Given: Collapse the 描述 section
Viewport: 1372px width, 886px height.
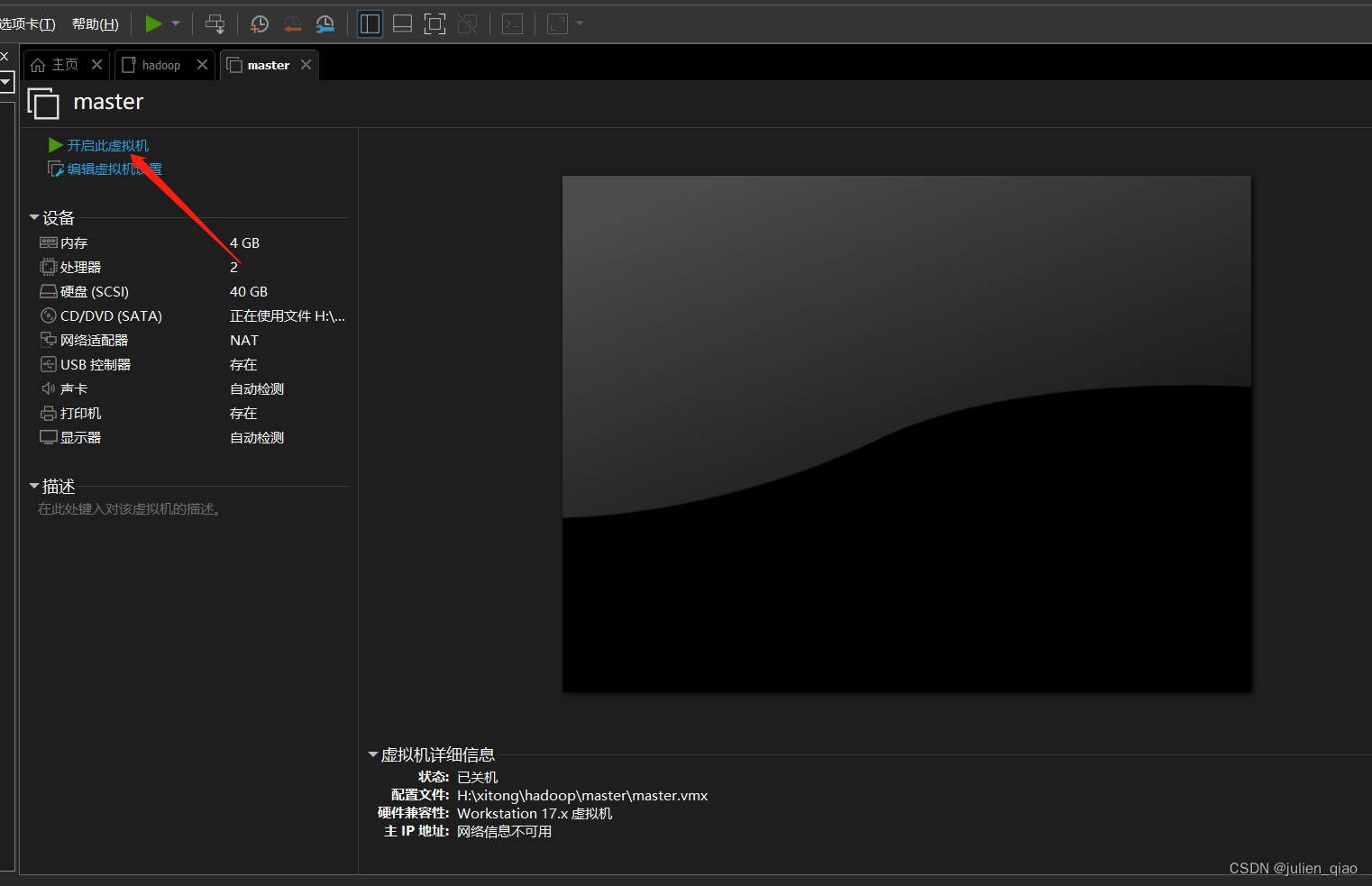Looking at the screenshot, I should pos(34,486).
